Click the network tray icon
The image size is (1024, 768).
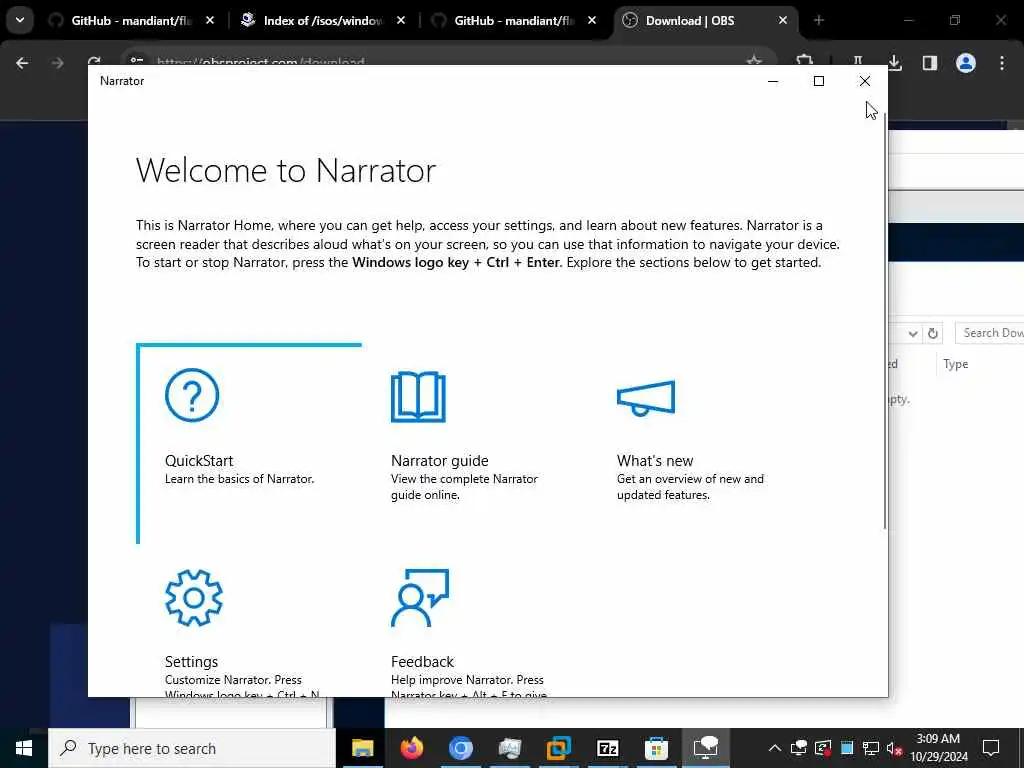coord(871,748)
